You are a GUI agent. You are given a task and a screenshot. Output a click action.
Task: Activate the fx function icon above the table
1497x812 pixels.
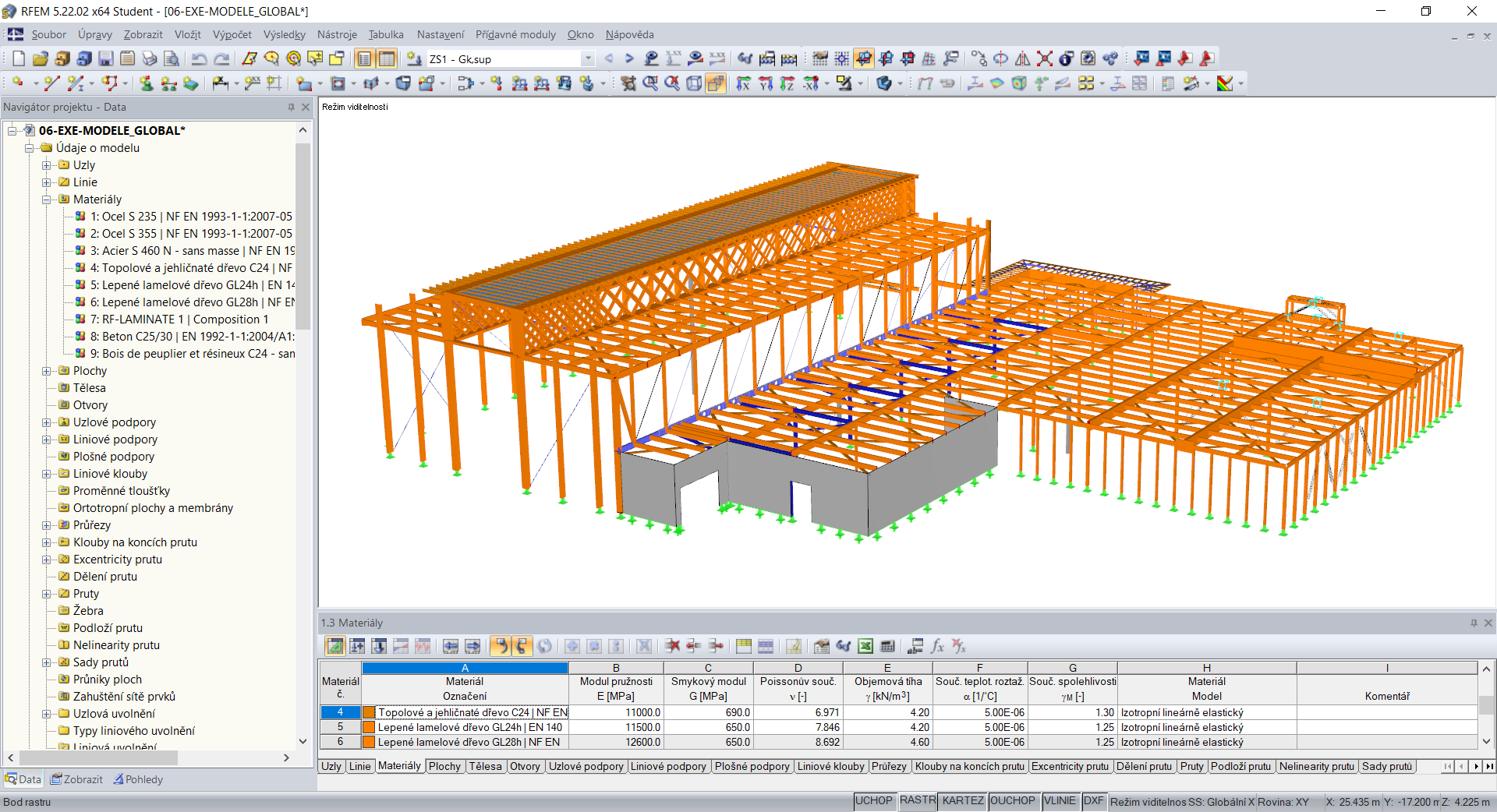coord(936,647)
